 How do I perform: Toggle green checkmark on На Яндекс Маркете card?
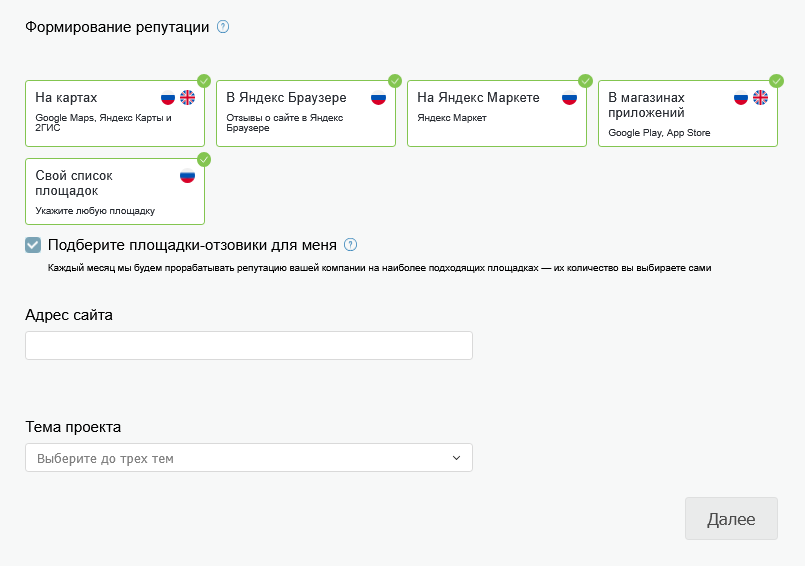[586, 81]
